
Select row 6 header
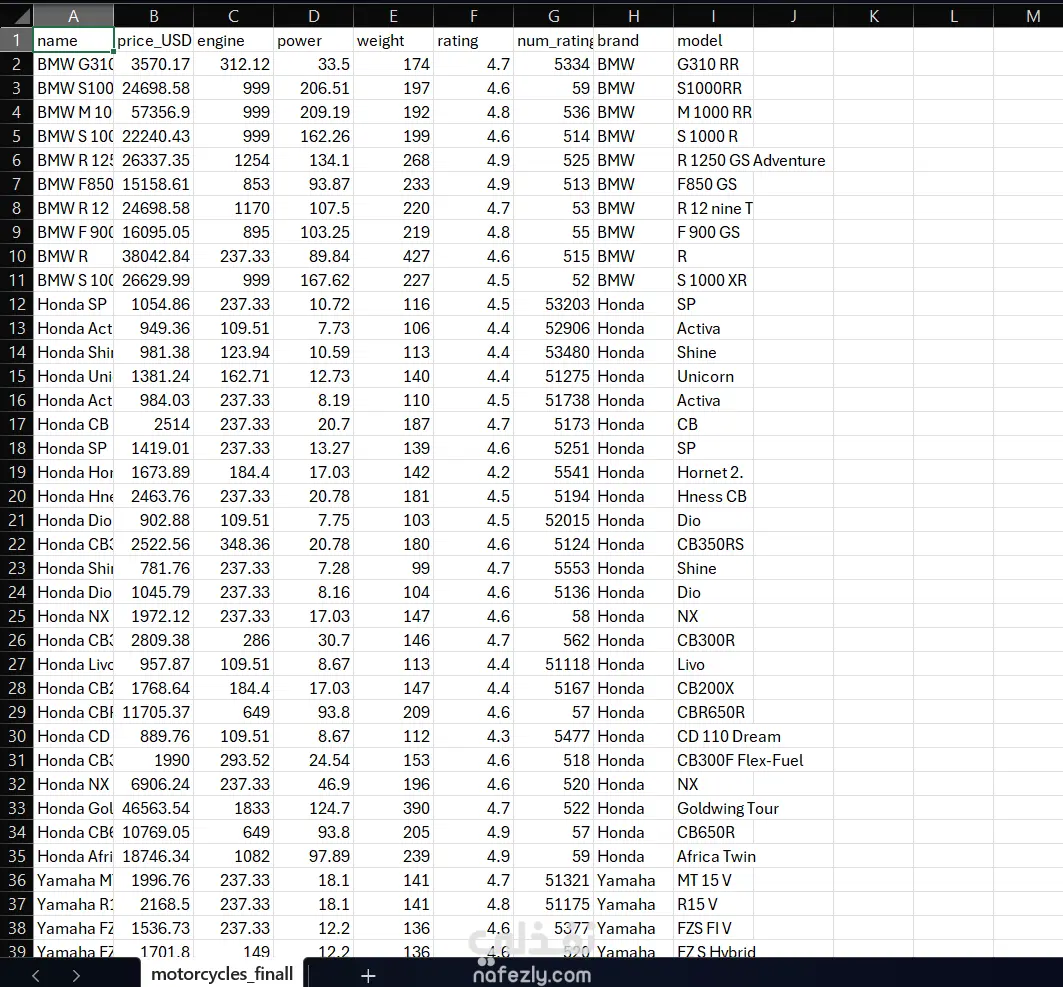(16, 160)
